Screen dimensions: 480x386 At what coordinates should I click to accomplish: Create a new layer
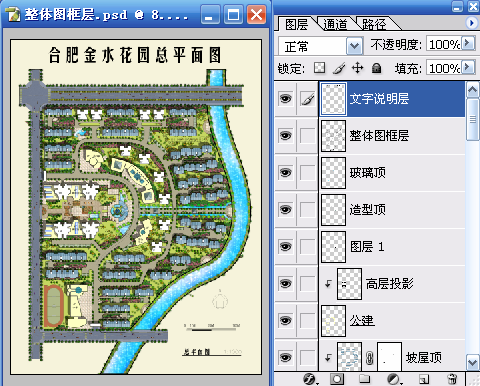tap(423, 379)
